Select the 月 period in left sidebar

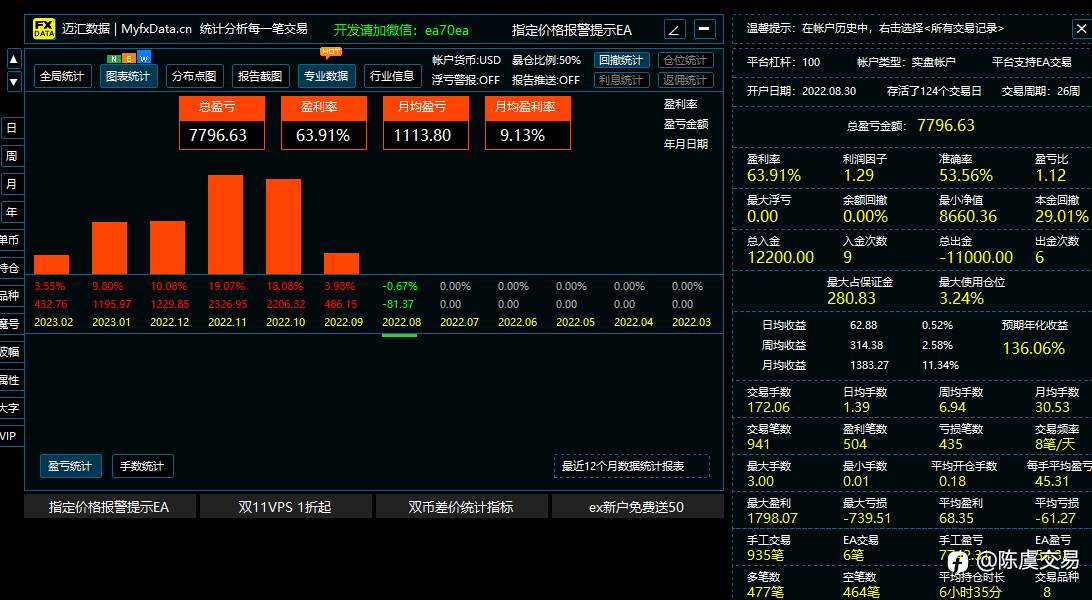pyautogui.click(x=11, y=184)
